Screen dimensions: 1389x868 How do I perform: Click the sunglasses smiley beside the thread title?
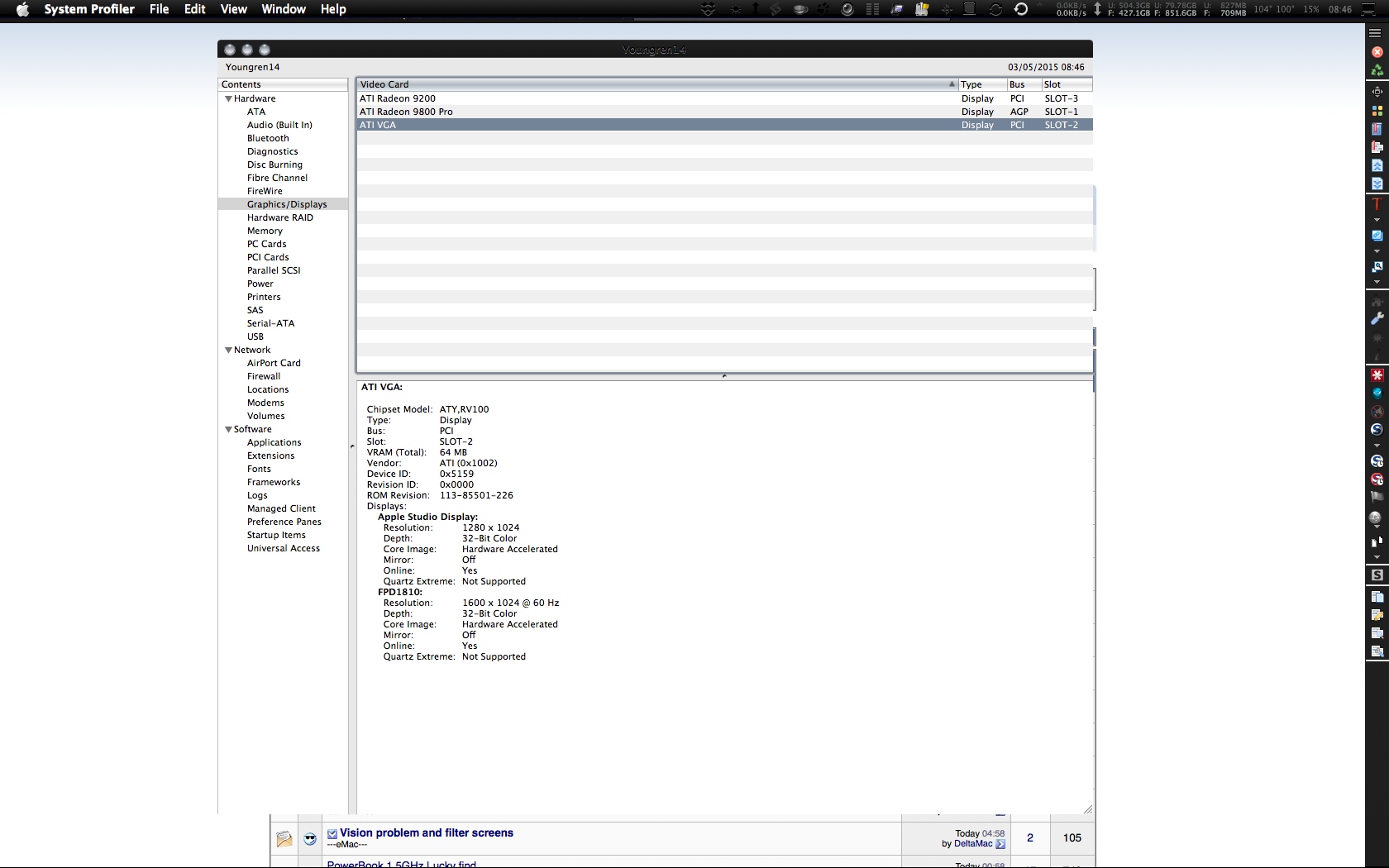308,838
